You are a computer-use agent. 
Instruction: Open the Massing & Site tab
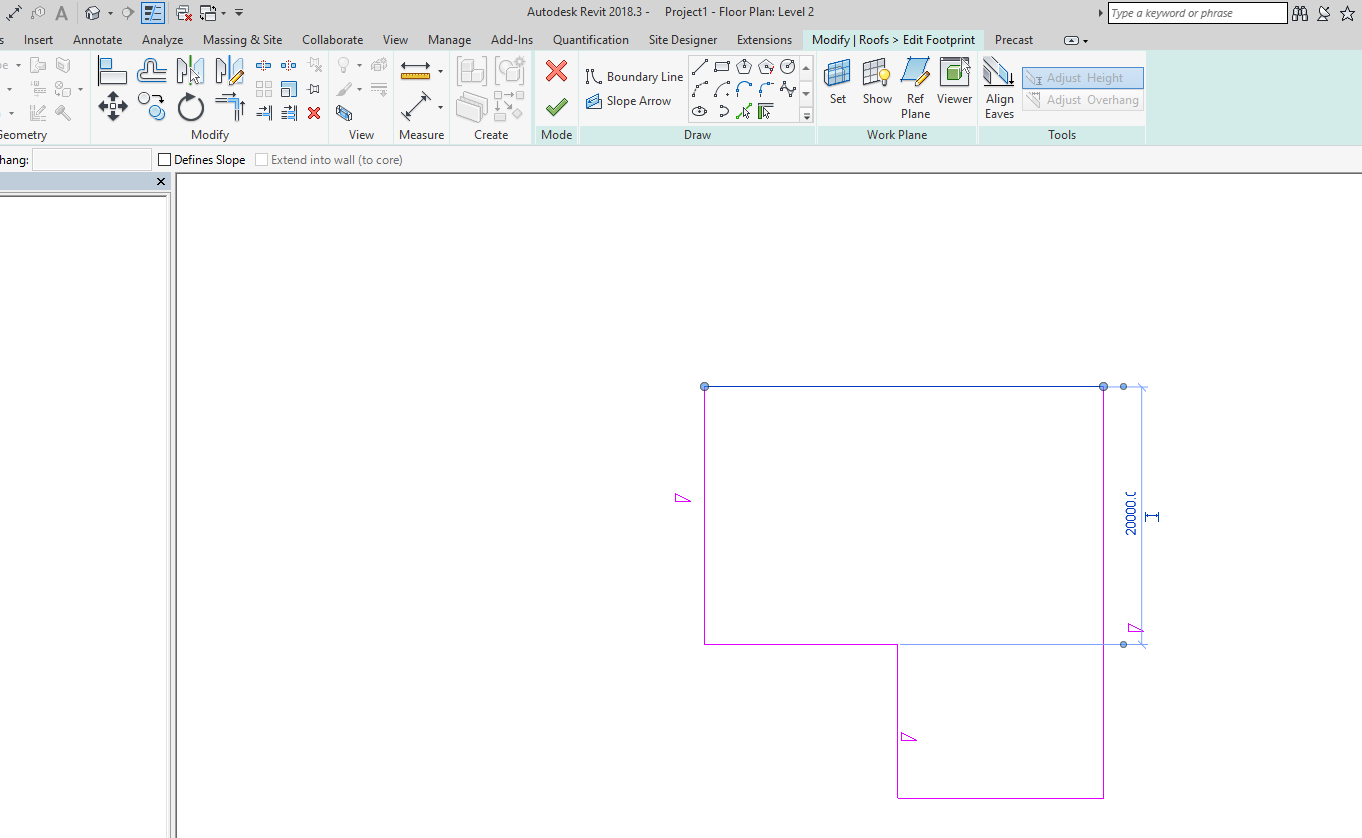pos(242,39)
